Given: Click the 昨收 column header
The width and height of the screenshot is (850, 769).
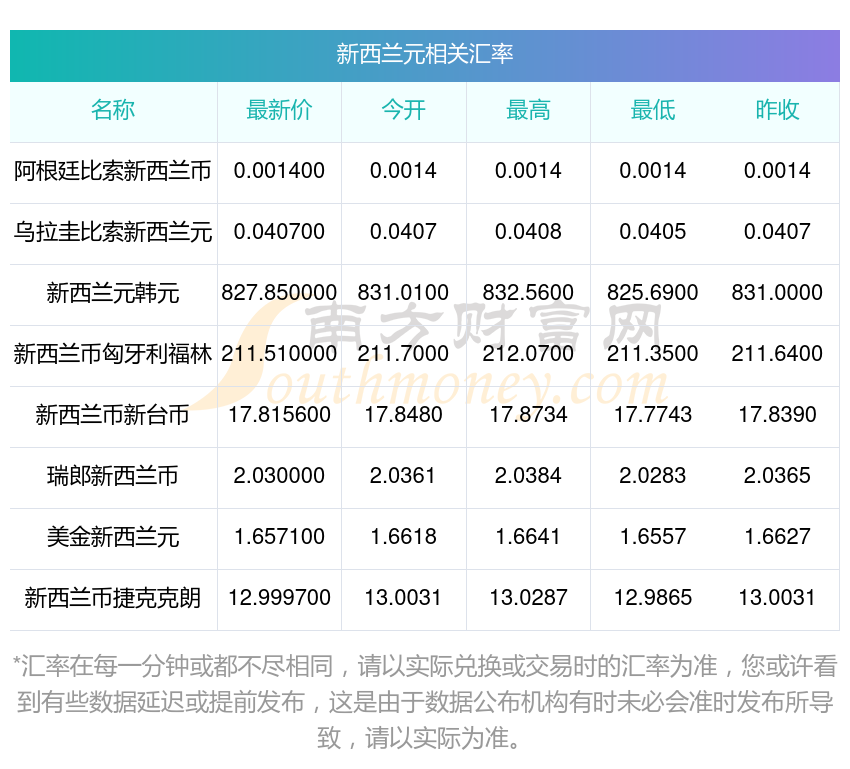Looking at the screenshot, I should [777, 110].
